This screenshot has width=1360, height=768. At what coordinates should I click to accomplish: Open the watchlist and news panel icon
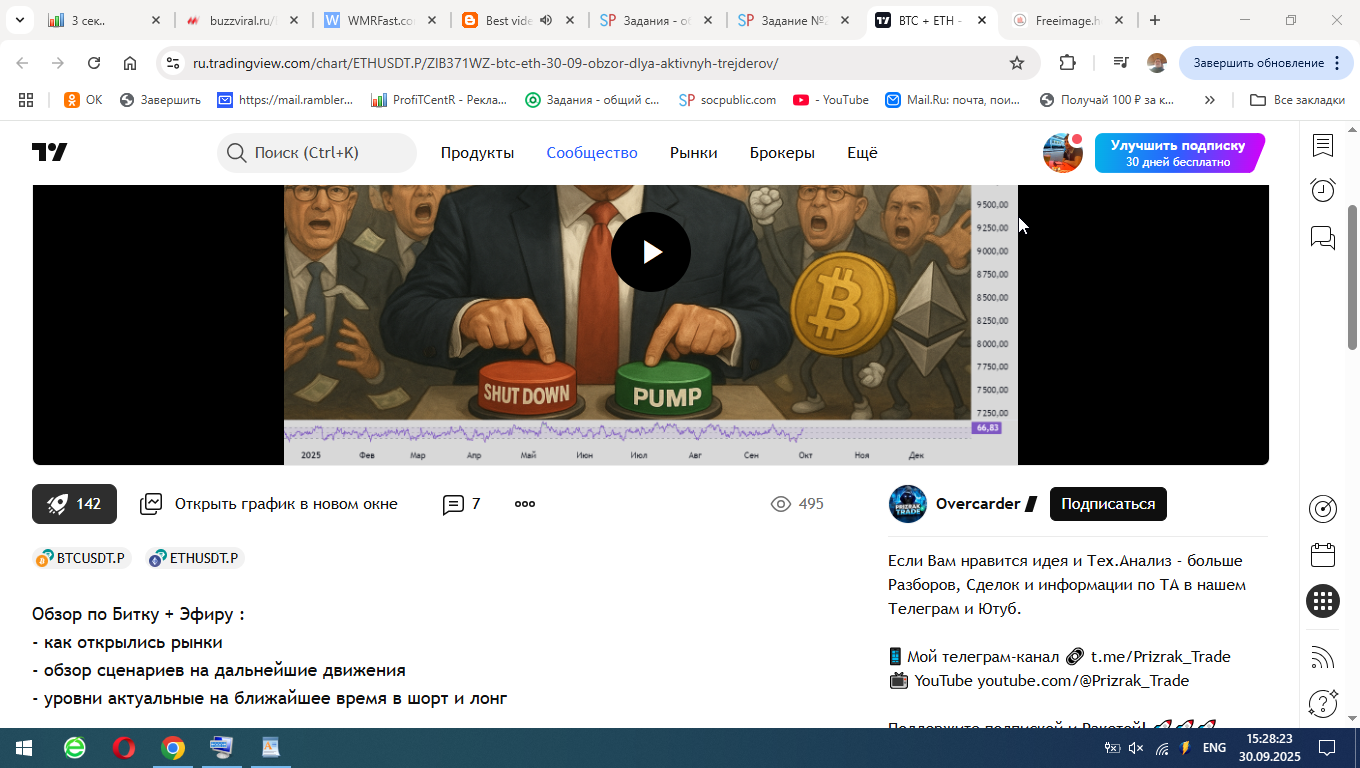[x=1323, y=146]
